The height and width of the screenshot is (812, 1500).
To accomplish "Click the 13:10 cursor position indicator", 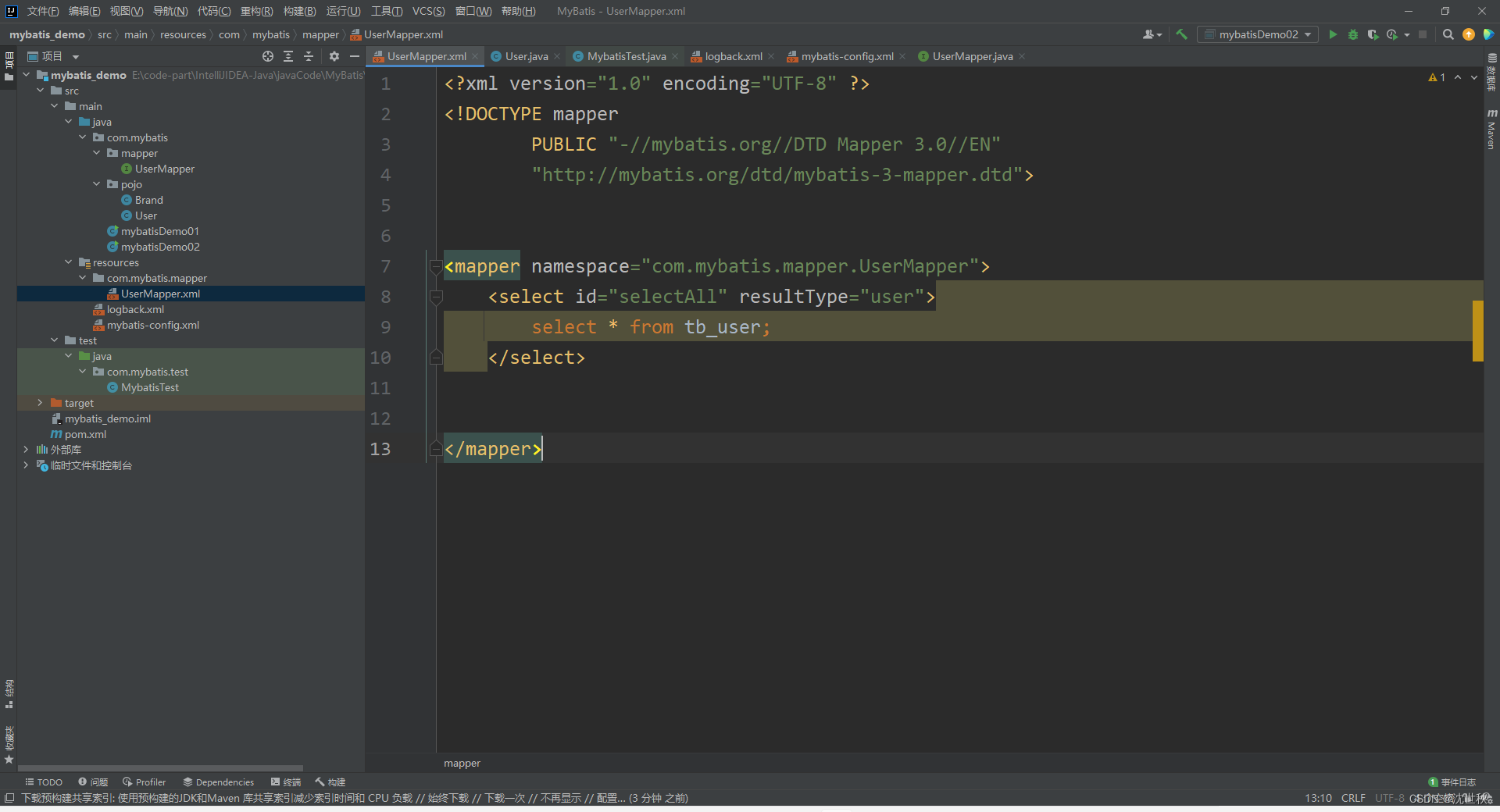I will coord(1318,798).
